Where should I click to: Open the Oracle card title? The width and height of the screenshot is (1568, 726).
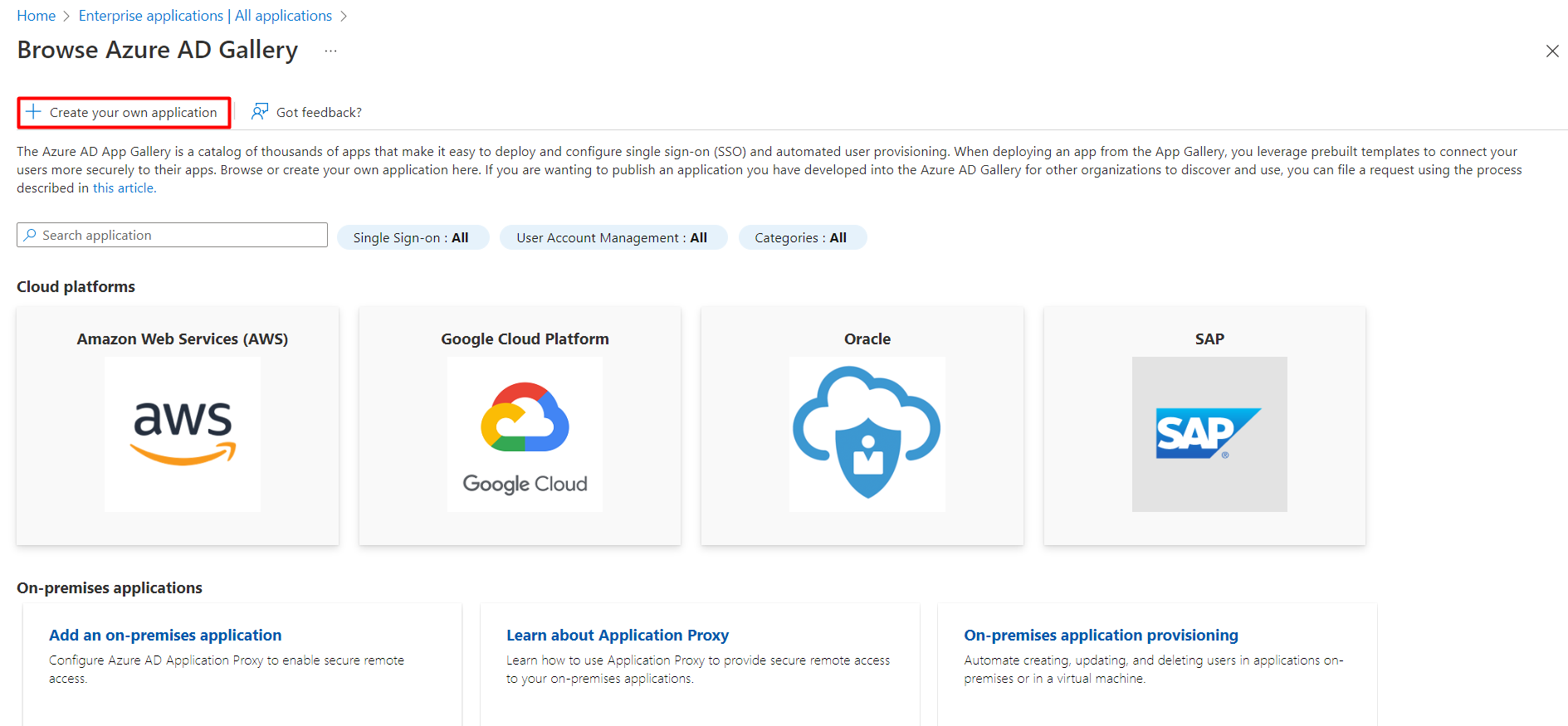[867, 339]
